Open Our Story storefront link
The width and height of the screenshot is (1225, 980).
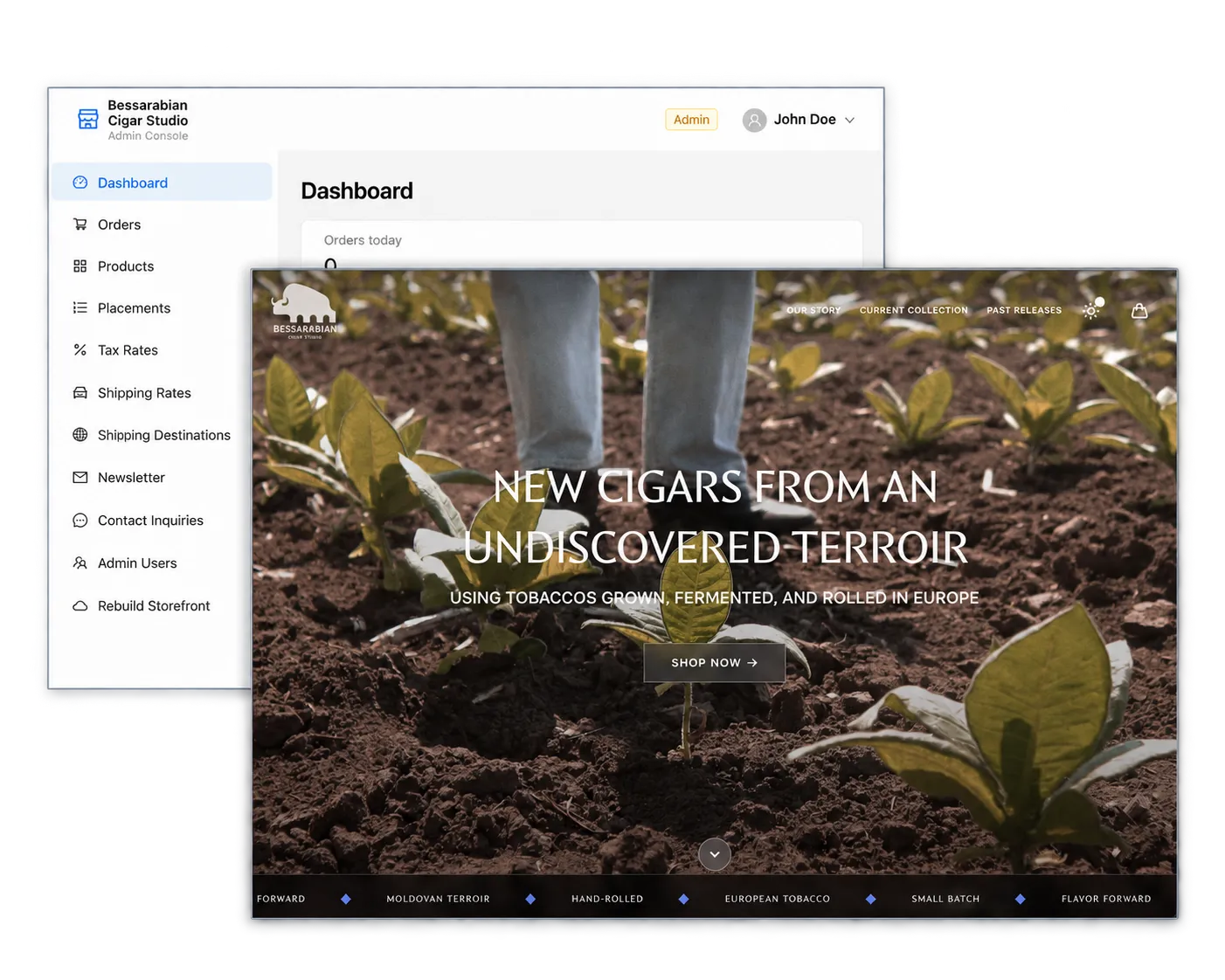[x=813, y=310]
